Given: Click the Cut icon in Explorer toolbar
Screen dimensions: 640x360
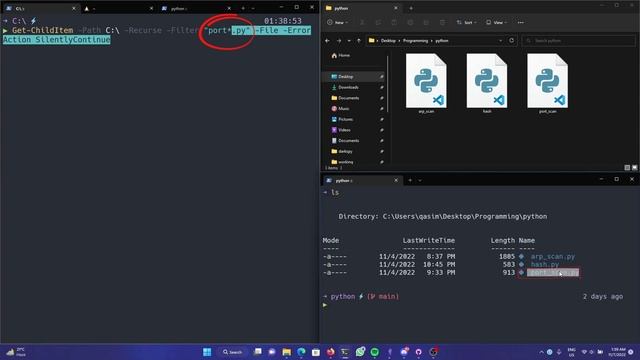Looking at the screenshot, I should coord(362,22).
